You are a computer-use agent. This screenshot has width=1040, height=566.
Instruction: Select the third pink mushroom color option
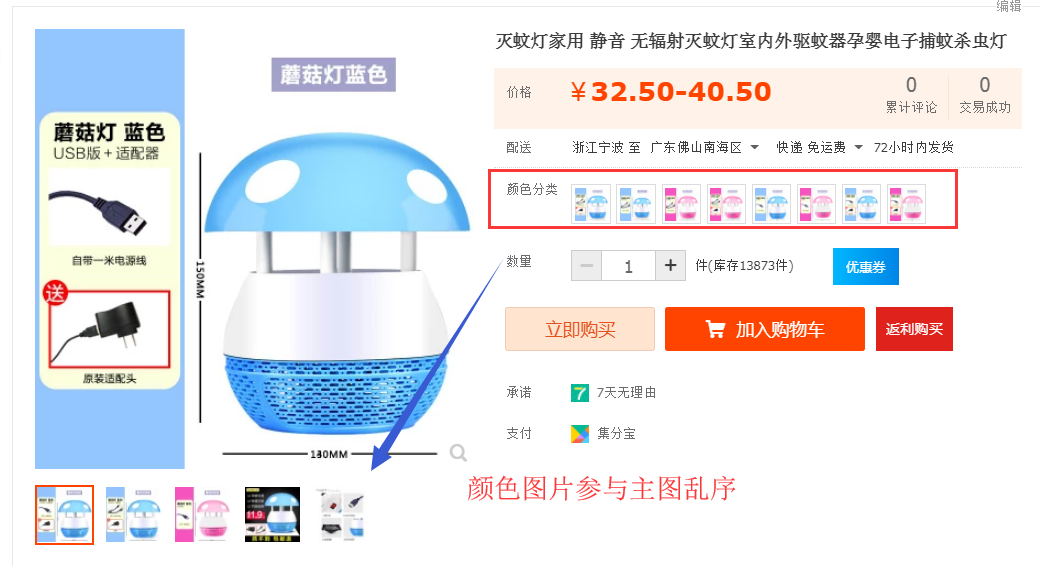681,204
